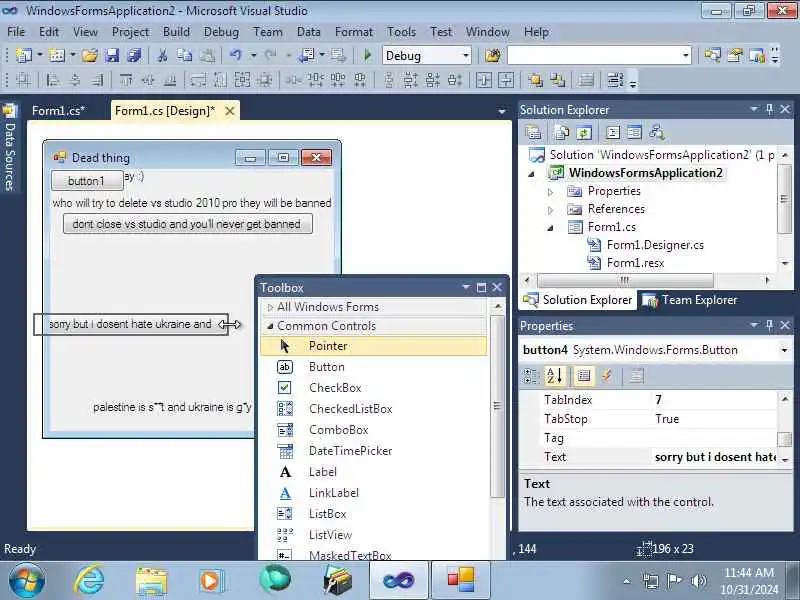
Task: Show Events via lightning bolt icon
Action: click(607, 376)
